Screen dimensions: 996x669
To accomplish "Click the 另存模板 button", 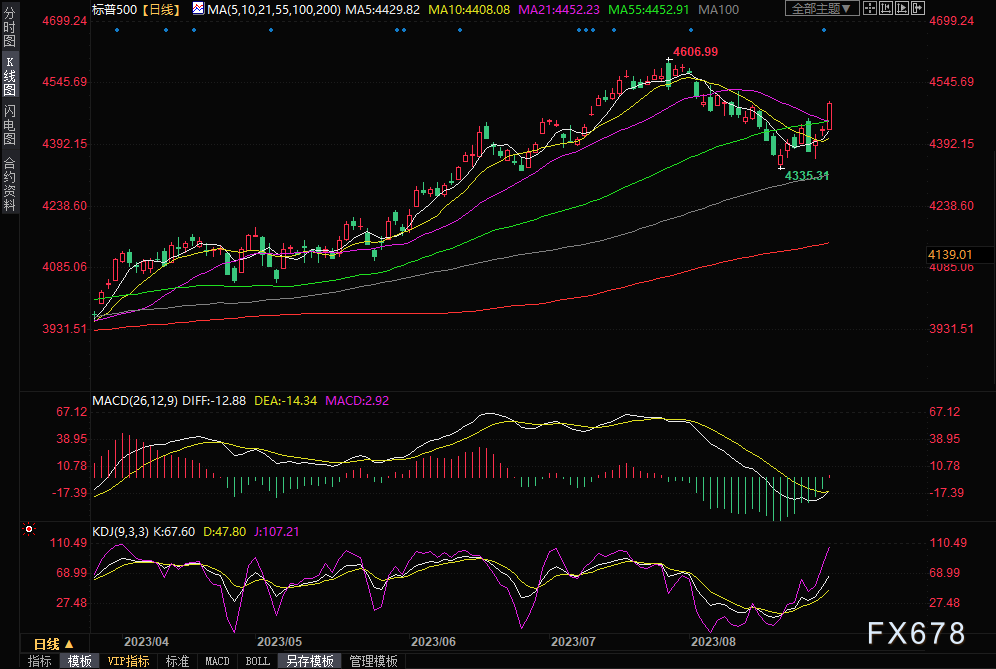I will [307, 661].
